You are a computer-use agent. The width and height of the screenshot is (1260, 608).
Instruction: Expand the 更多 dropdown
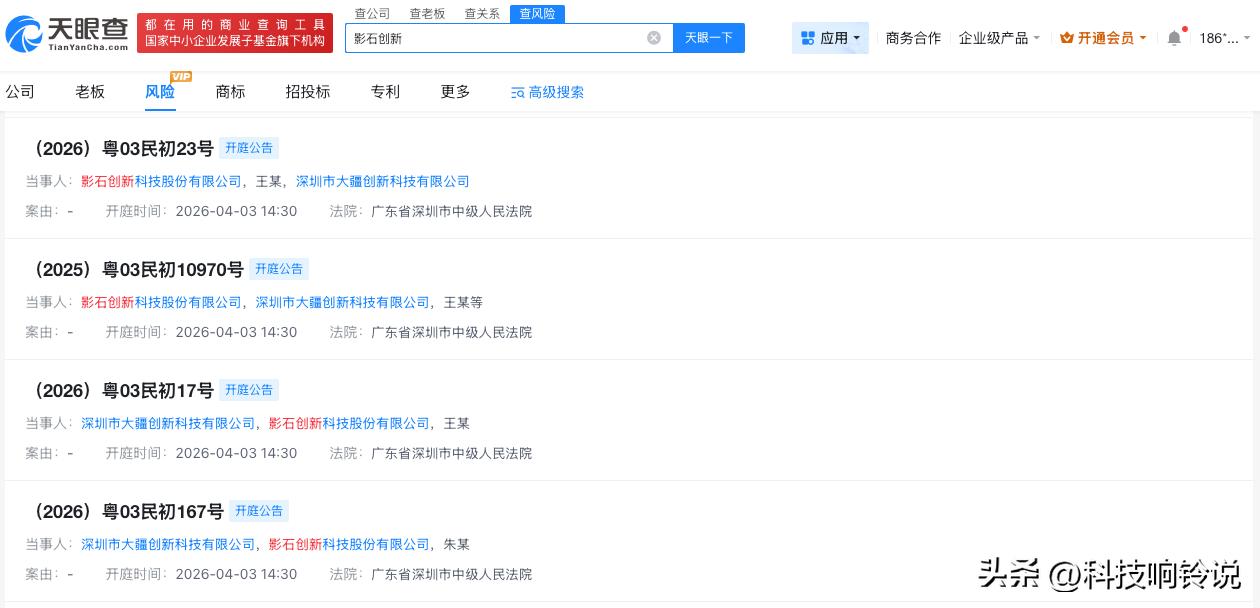pos(454,92)
